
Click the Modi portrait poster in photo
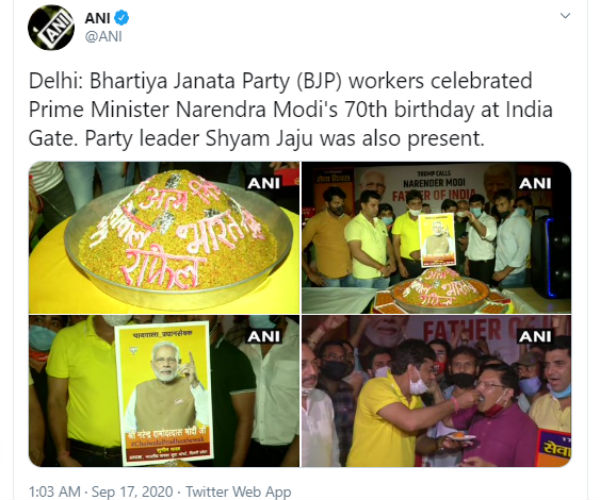point(165,393)
